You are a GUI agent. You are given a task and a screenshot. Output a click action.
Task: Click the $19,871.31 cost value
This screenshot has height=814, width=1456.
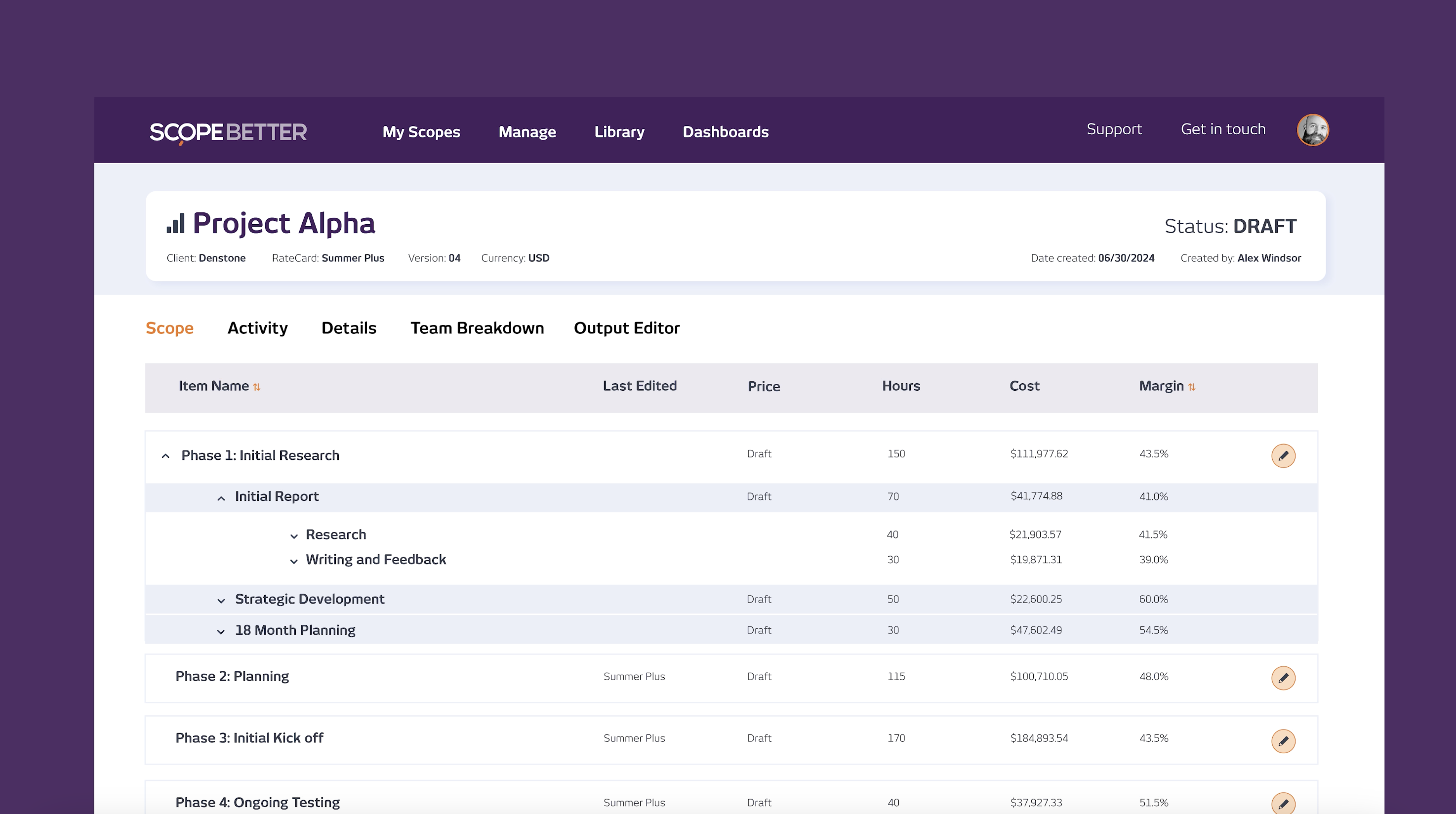[1036, 560]
